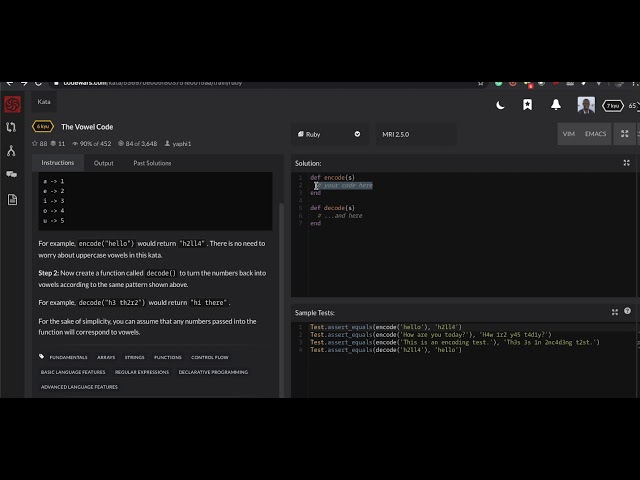This screenshot has width=640, height=480.
Task: Click the ADVANCED LANGUAGE FEATURES tag
Action: click(x=79, y=387)
